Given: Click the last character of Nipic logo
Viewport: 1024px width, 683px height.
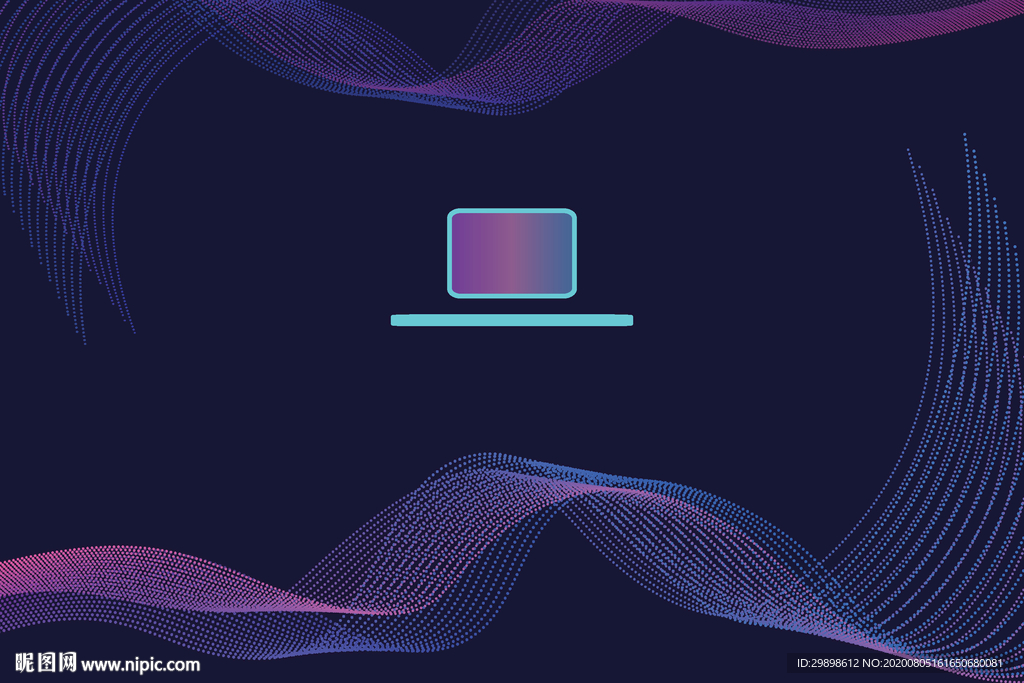Looking at the screenshot, I should pos(68,663).
